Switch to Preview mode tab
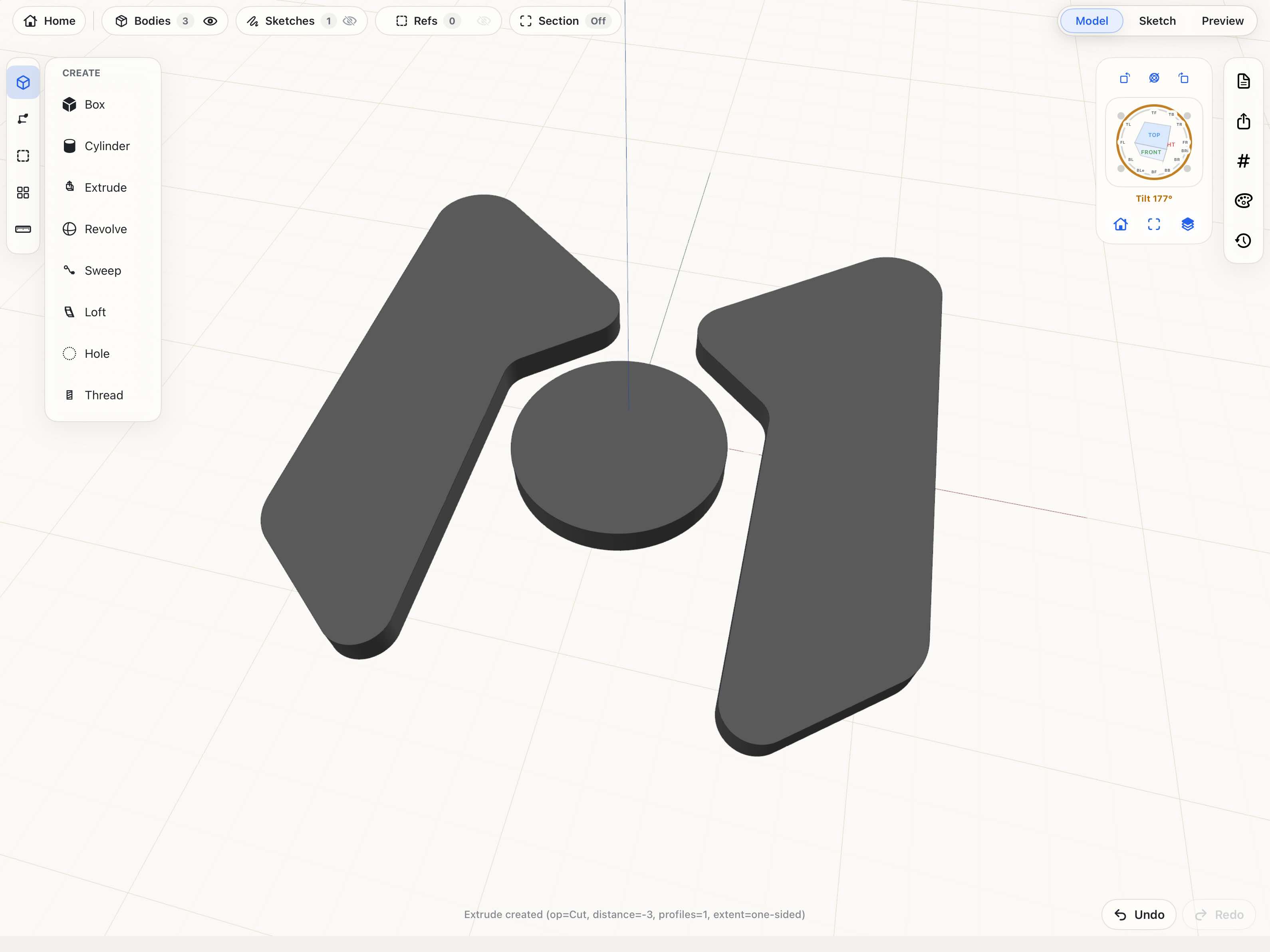1270x952 pixels. 1222,21
